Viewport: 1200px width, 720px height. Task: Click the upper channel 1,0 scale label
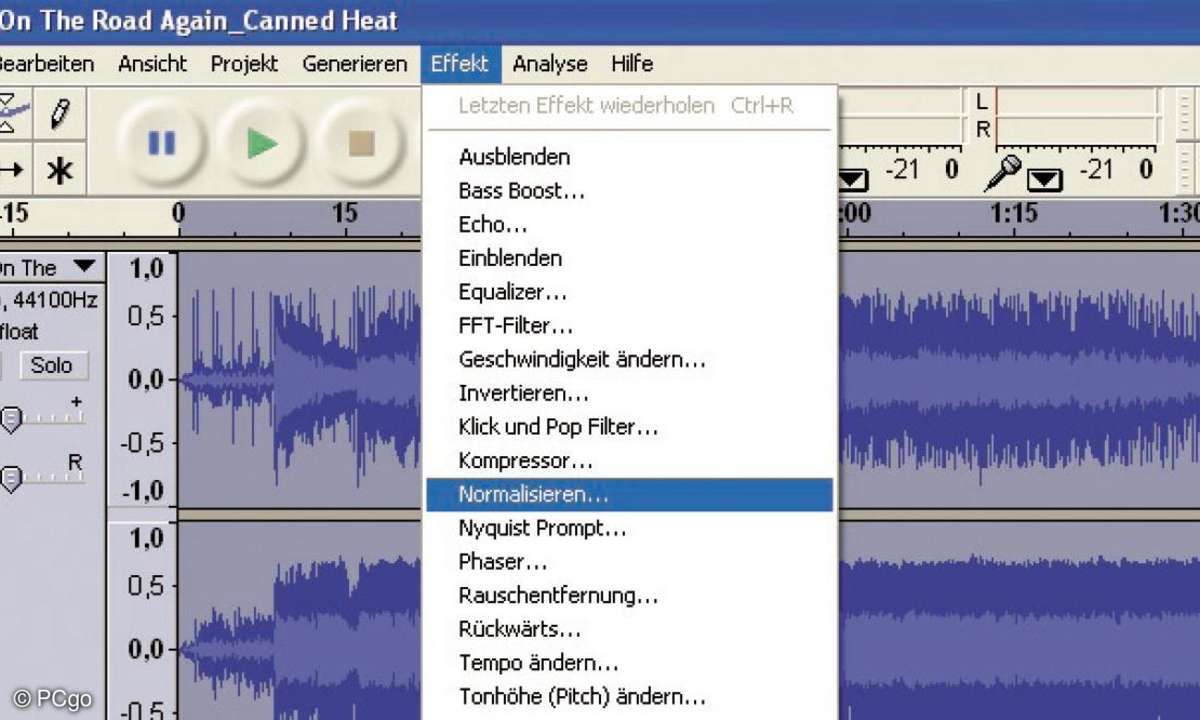147,268
